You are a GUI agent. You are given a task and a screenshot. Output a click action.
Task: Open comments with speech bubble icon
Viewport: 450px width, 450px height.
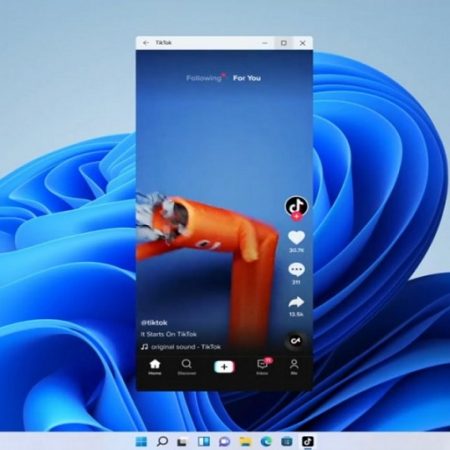click(296, 270)
